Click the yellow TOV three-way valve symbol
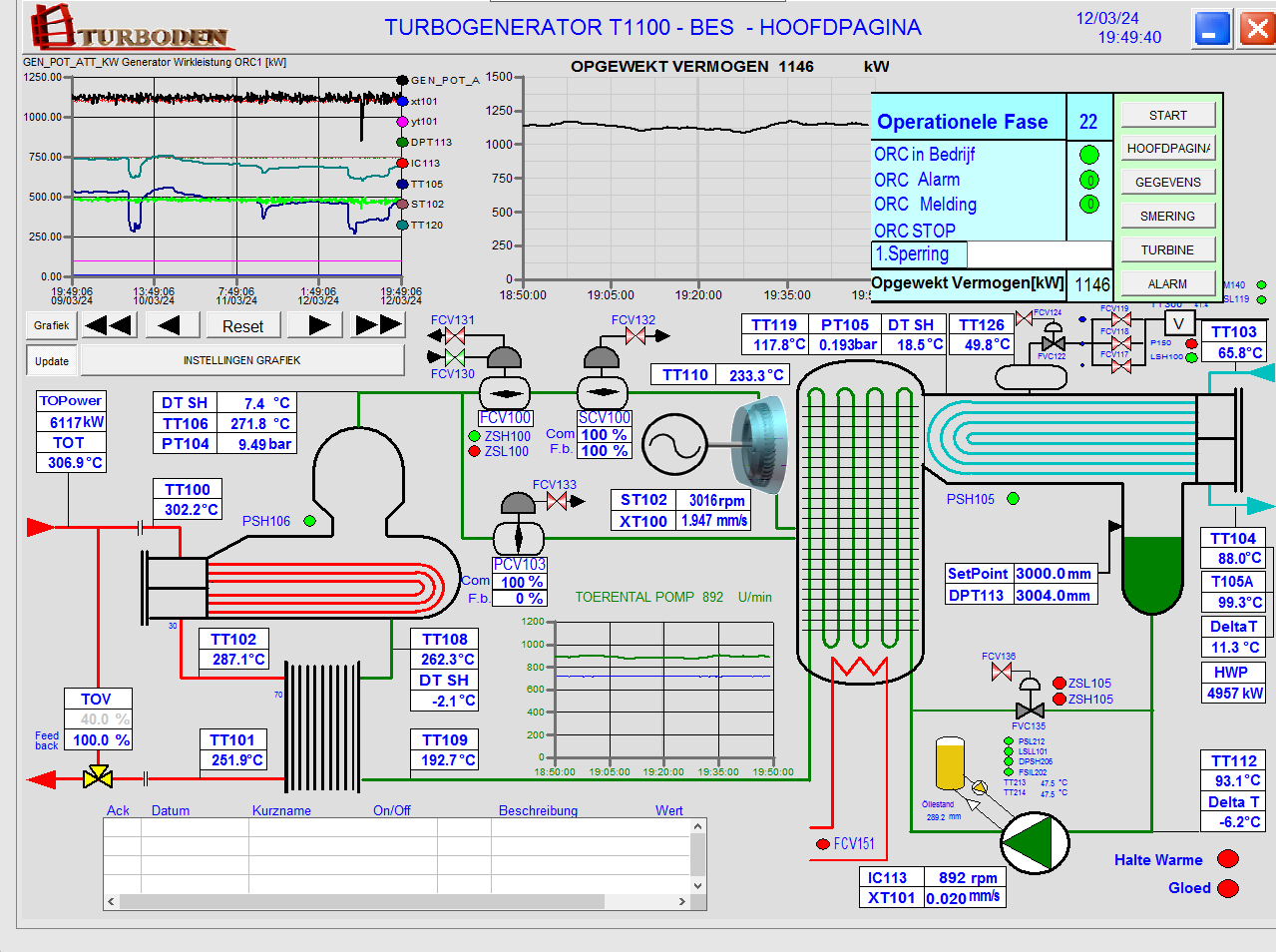 98,776
